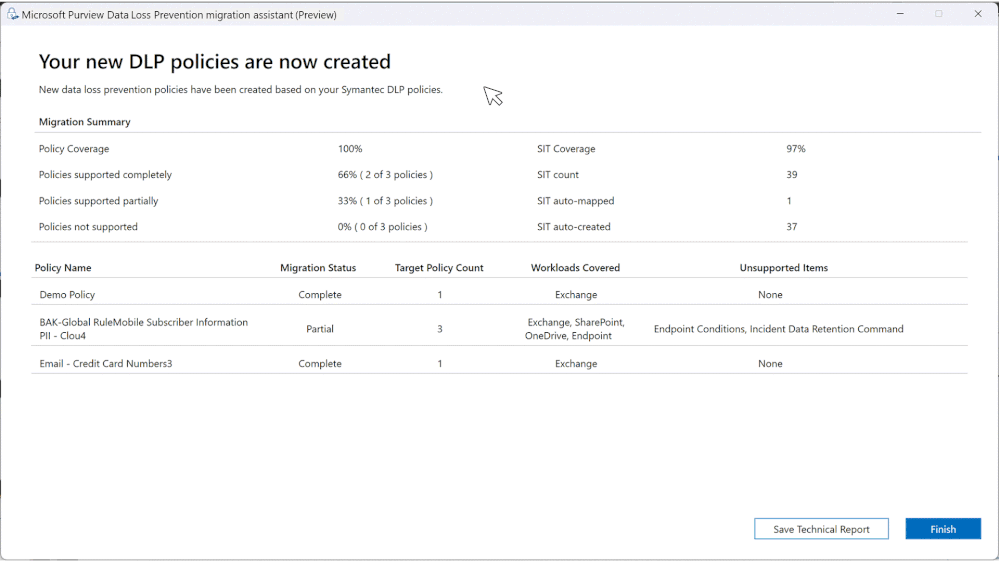Screen dimensions: 999x562
Task: Click the Target Policy Count column header
Action: 439,268
